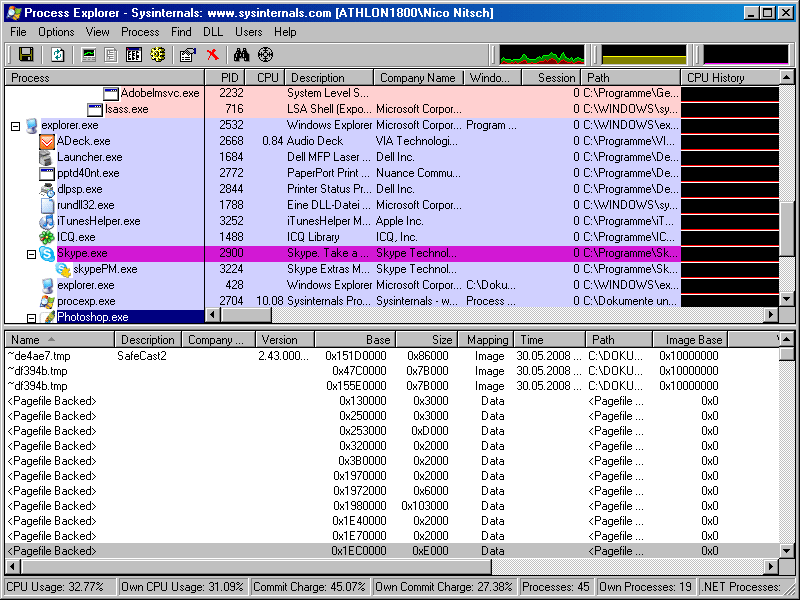This screenshot has height=600, width=800.
Task: Open the File menu
Action: [18, 32]
